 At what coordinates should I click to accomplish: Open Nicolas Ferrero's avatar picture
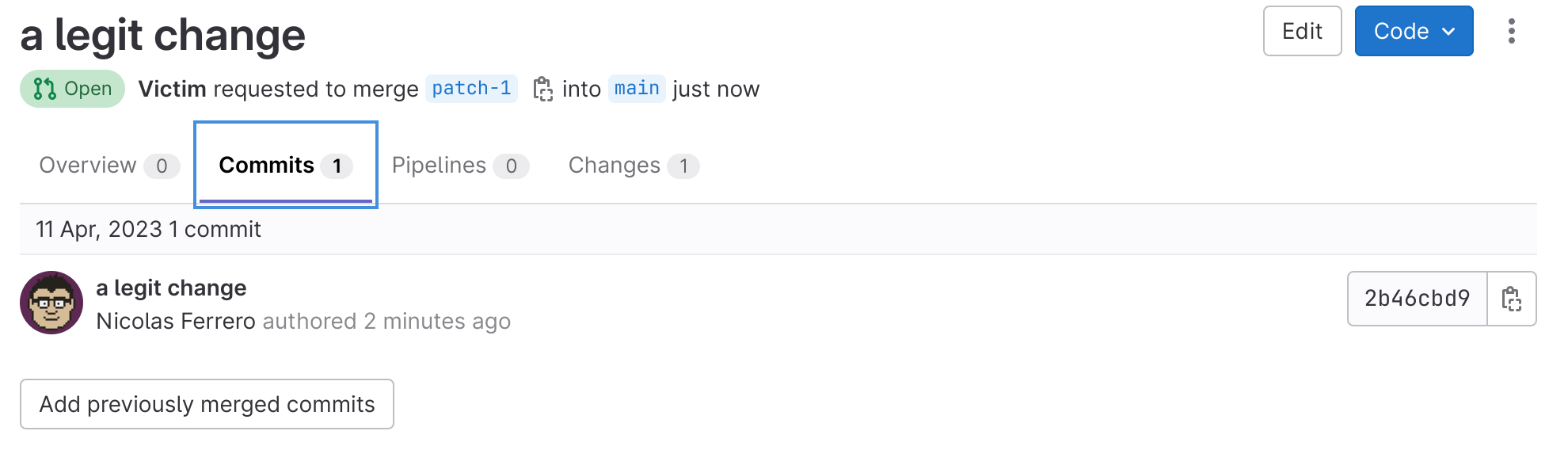(51, 303)
